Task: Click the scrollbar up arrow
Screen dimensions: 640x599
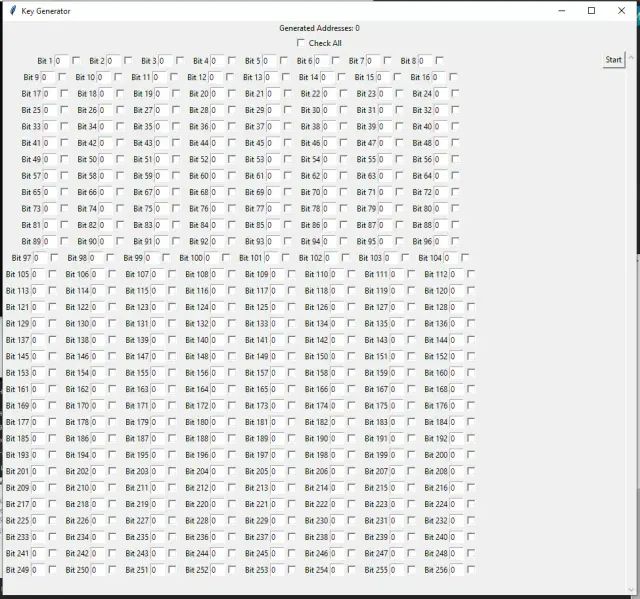Action: 631,58
